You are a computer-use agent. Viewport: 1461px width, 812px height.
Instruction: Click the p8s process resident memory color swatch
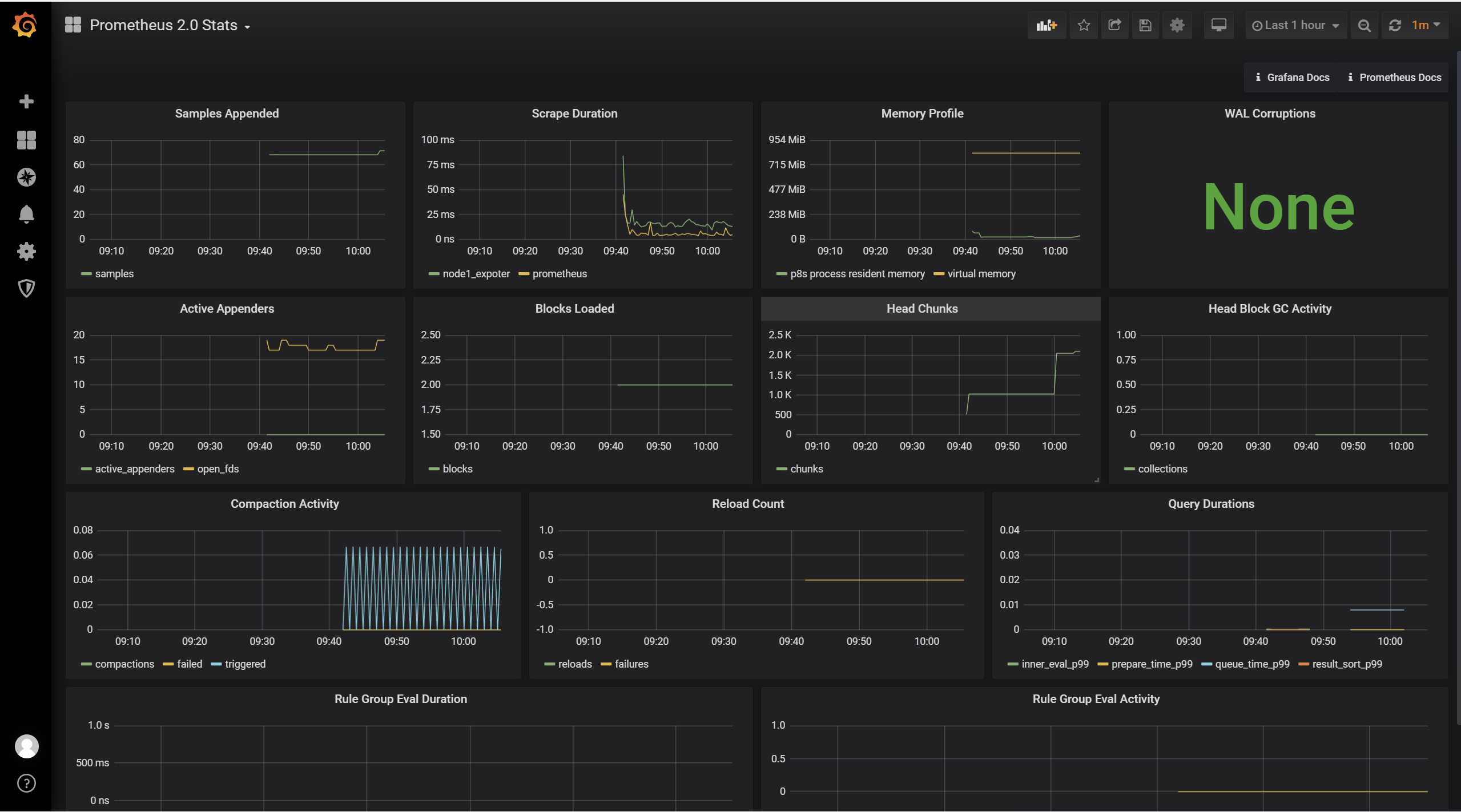pos(782,274)
